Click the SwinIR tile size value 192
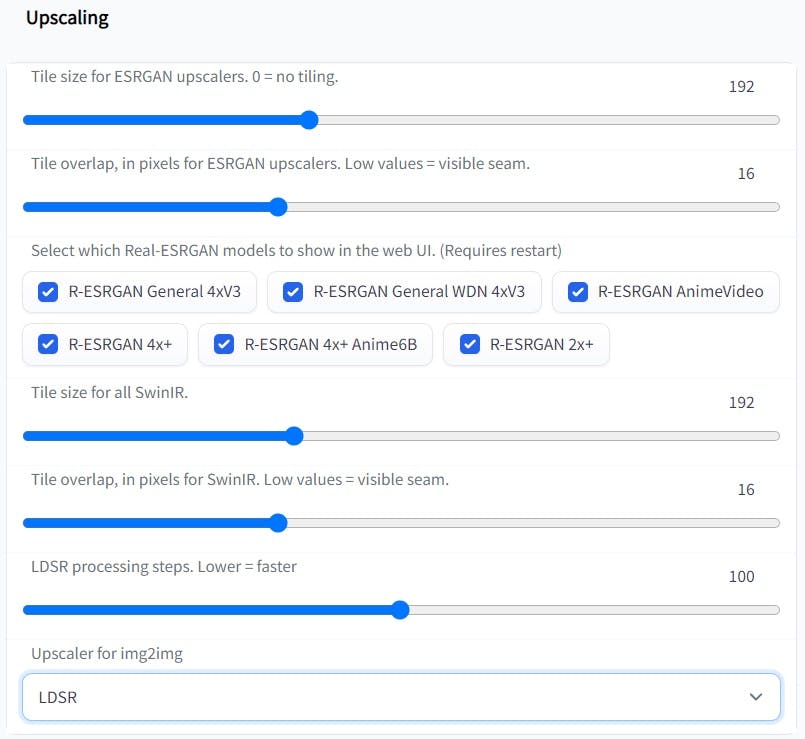 click(x=741, y=403)
